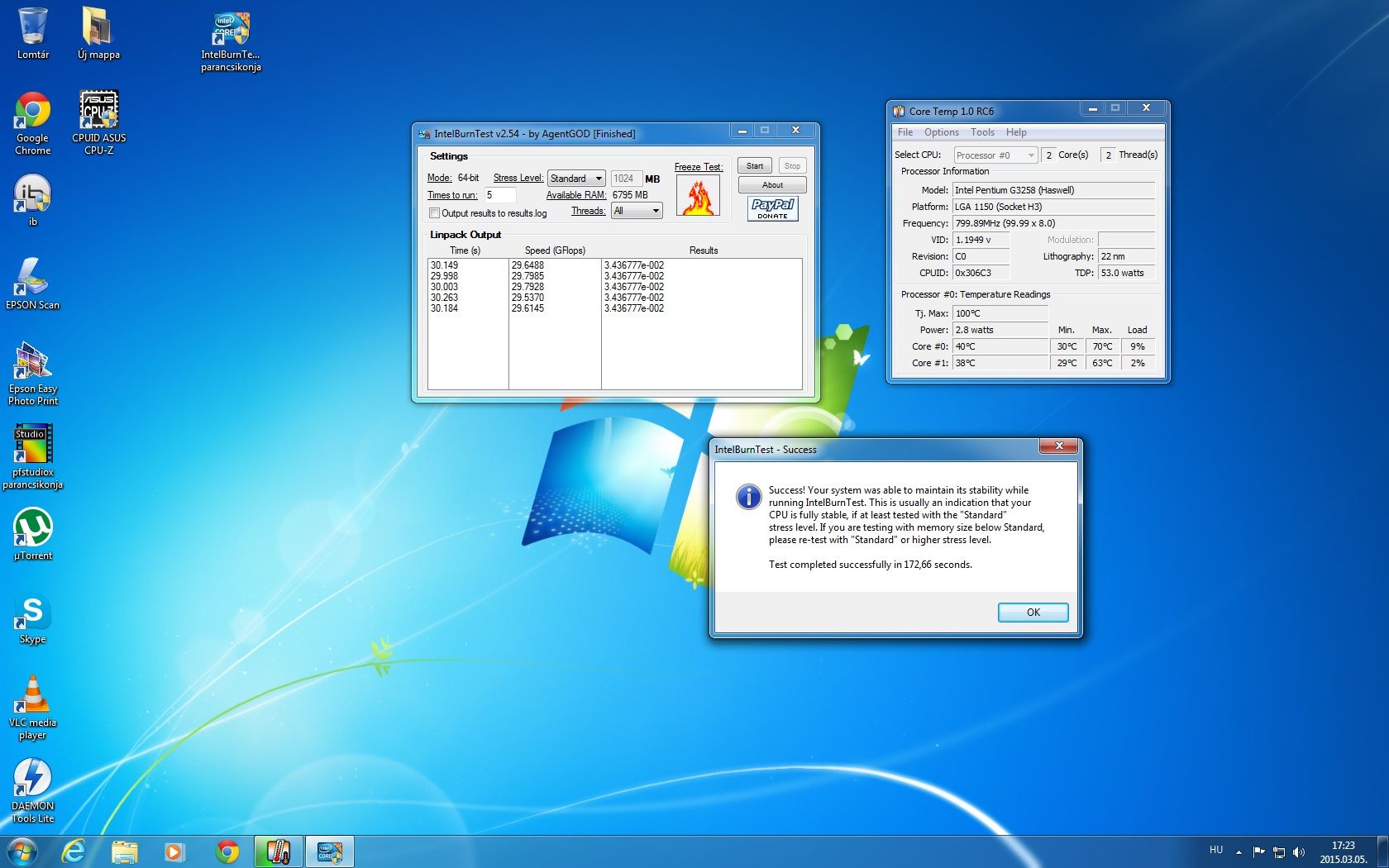Image resolution: width=1389 pixels, height=868 pixels.
Task: Open the EPSON Scan desktop icon
Action: pos(32,284)
